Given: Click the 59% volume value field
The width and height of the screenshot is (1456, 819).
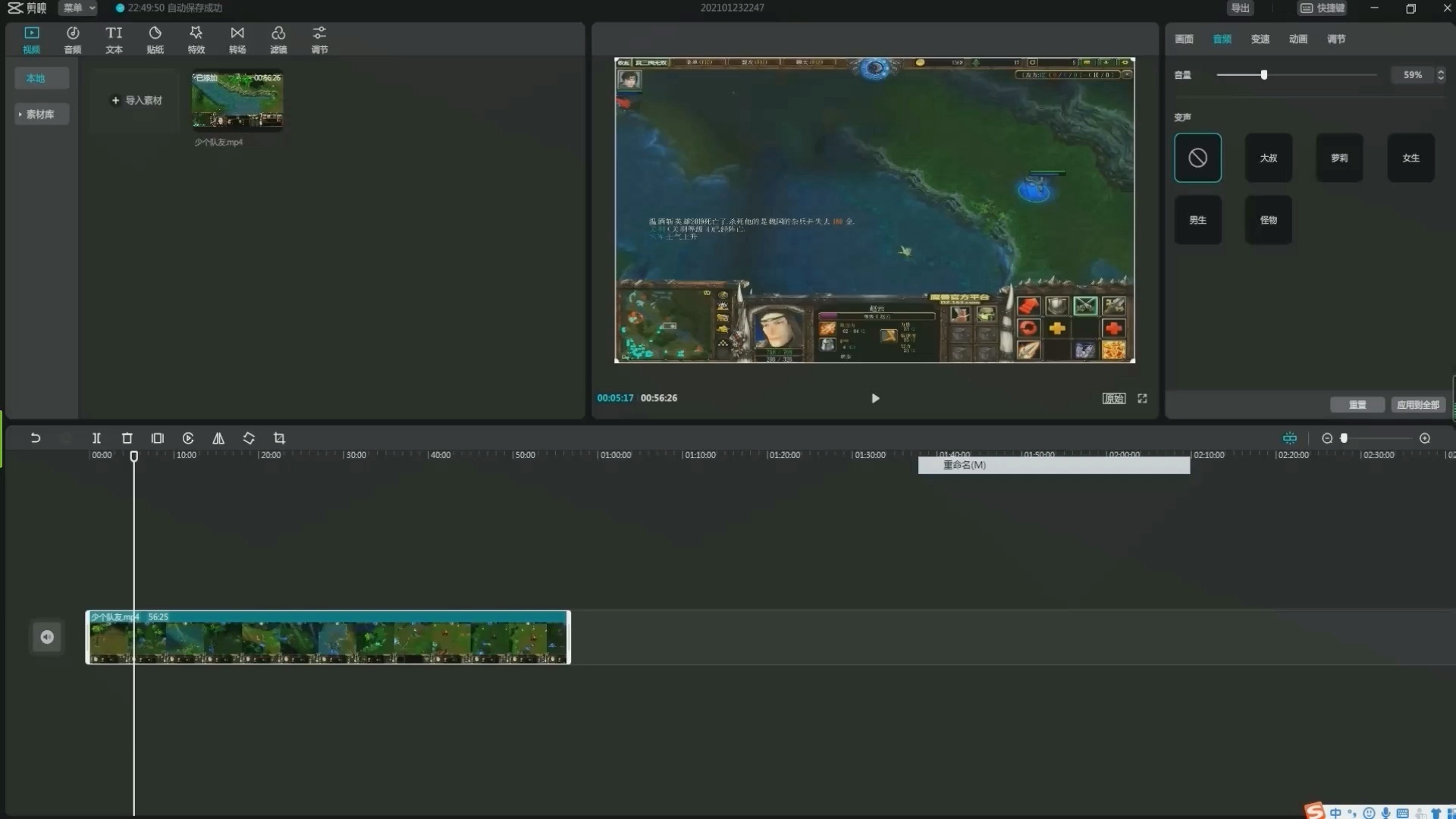Looking at the screenshot, I should tap(1412, 75).
